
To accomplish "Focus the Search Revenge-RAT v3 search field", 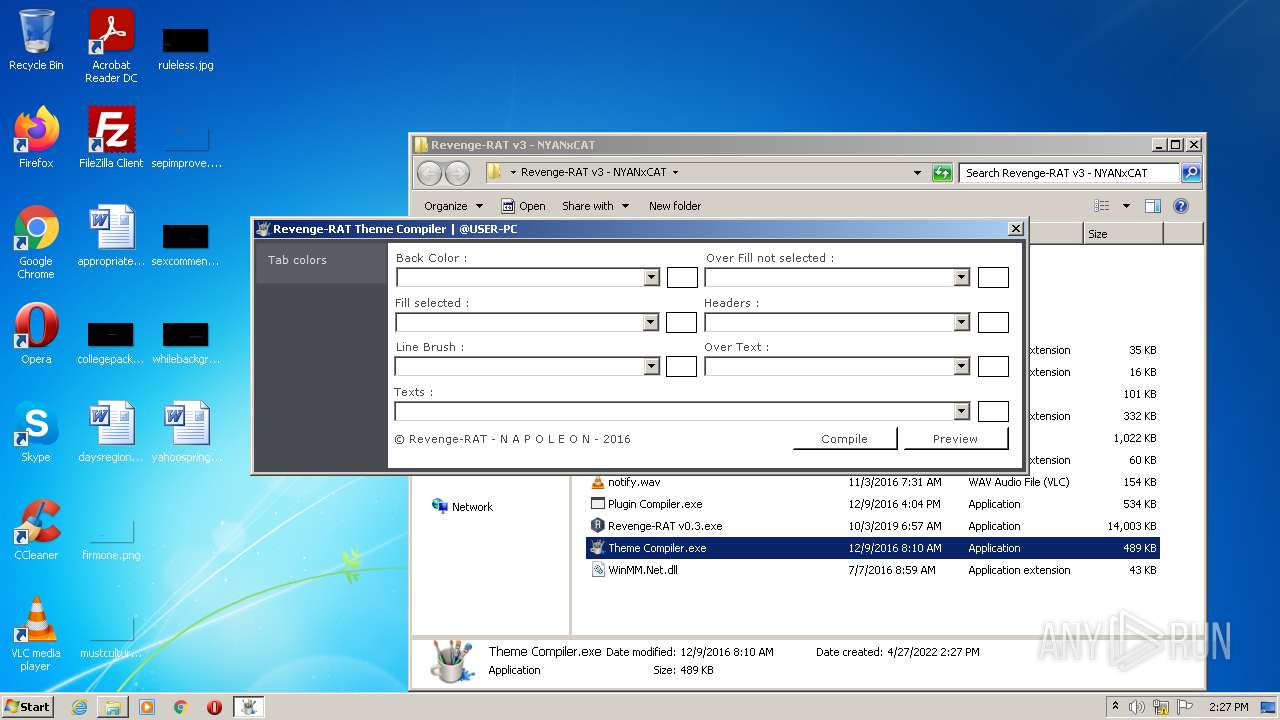I will [1069, 173].
